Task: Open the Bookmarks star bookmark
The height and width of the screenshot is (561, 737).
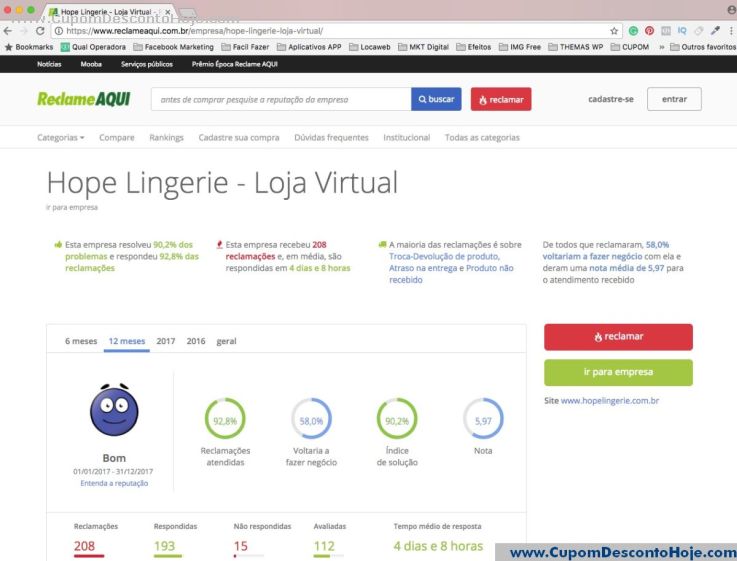Action: click(x=29, y=47)
